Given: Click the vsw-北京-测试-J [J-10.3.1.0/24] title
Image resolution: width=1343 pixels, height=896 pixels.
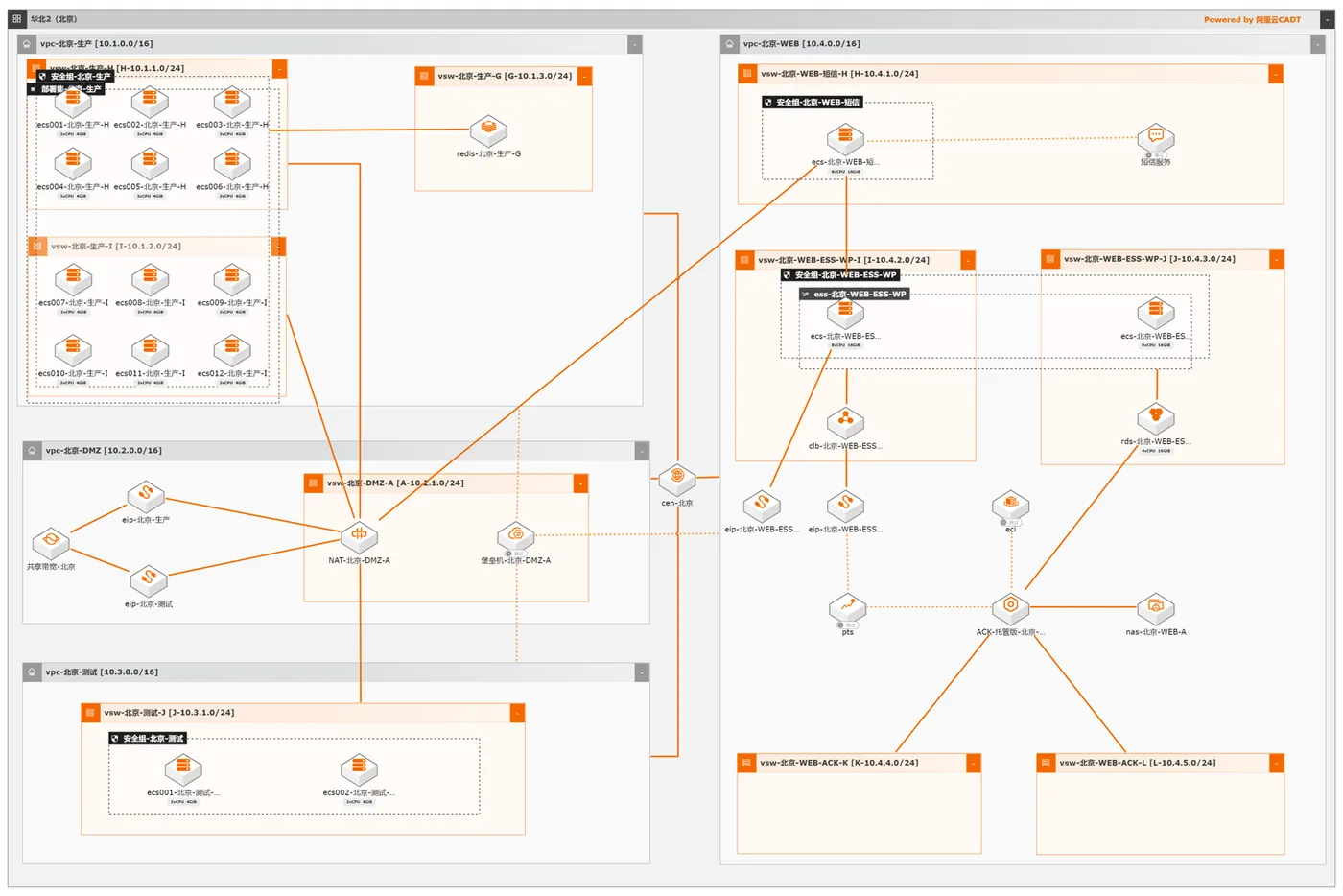Looking at the screenshot, I should pos(169,713).
